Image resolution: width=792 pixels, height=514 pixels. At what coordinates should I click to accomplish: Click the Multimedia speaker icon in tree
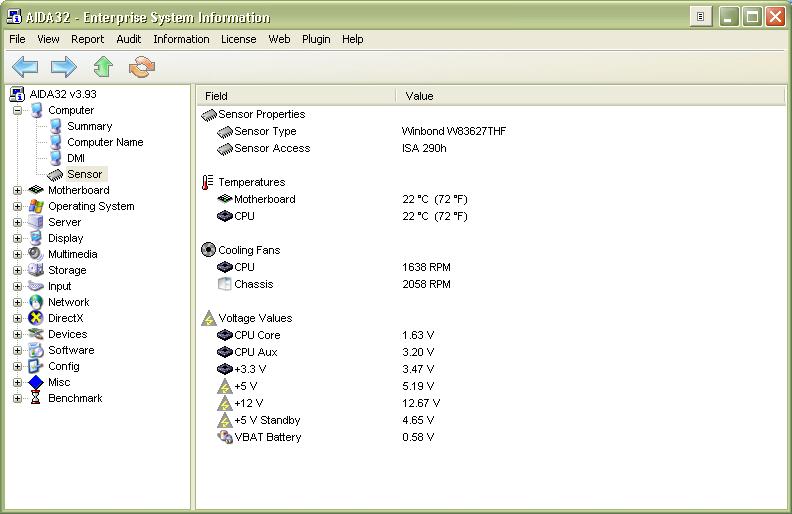tap(36, 254)
